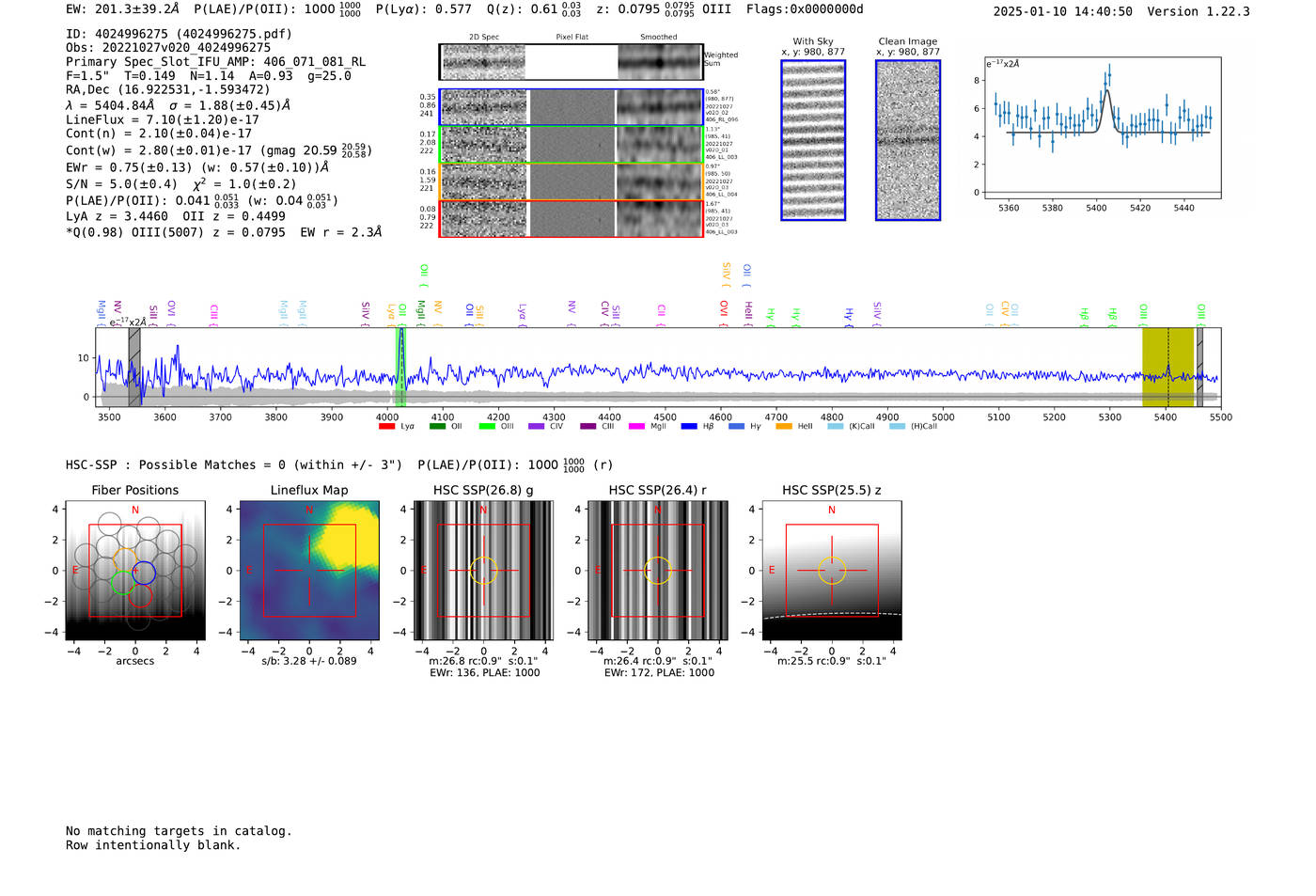Click the 's/b: 3.28 +/- 0.089' label
The height and width of the screenshot is (896, 1316).
coord(309,661)
